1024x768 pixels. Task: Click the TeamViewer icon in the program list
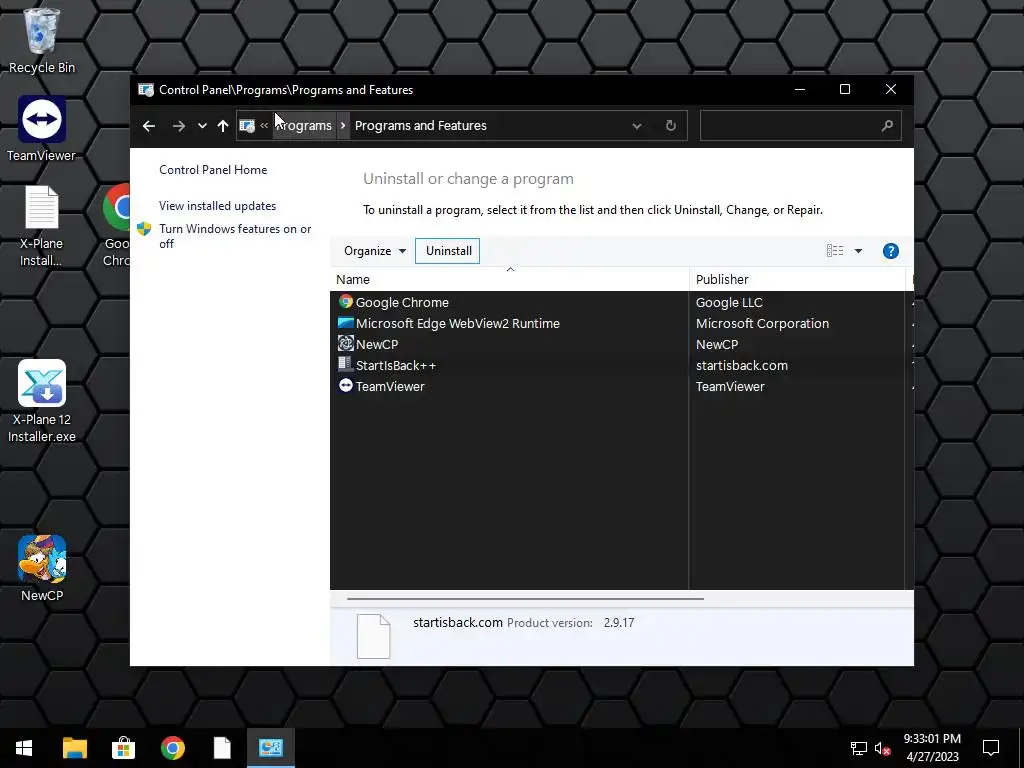(345, 385)
